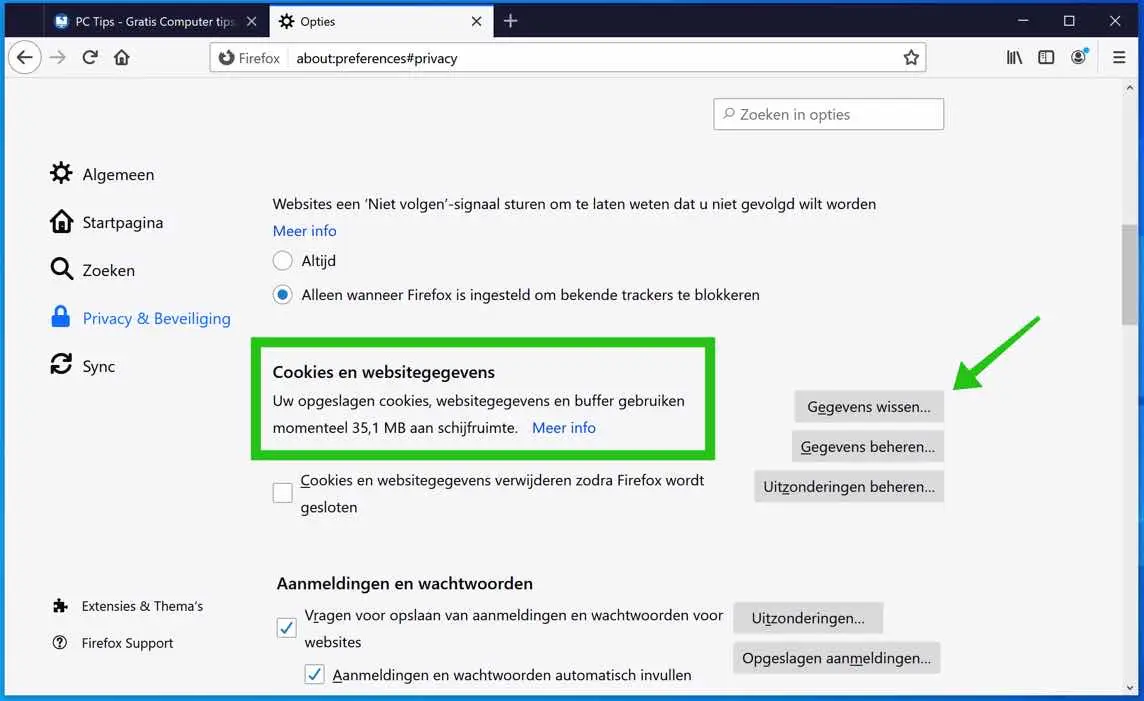Close the Opties tab
Image resolution: width=1144 pixels, height=701 pixels.
(x=476, y=21)
